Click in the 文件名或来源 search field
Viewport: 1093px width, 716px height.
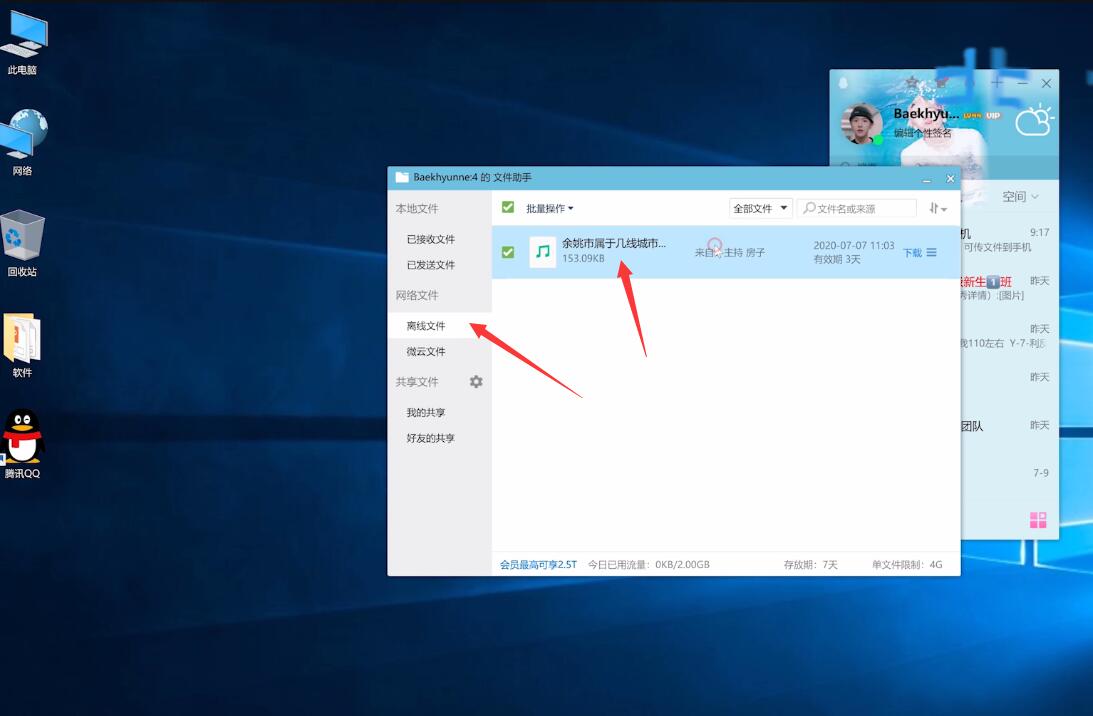tap(857, 208)
